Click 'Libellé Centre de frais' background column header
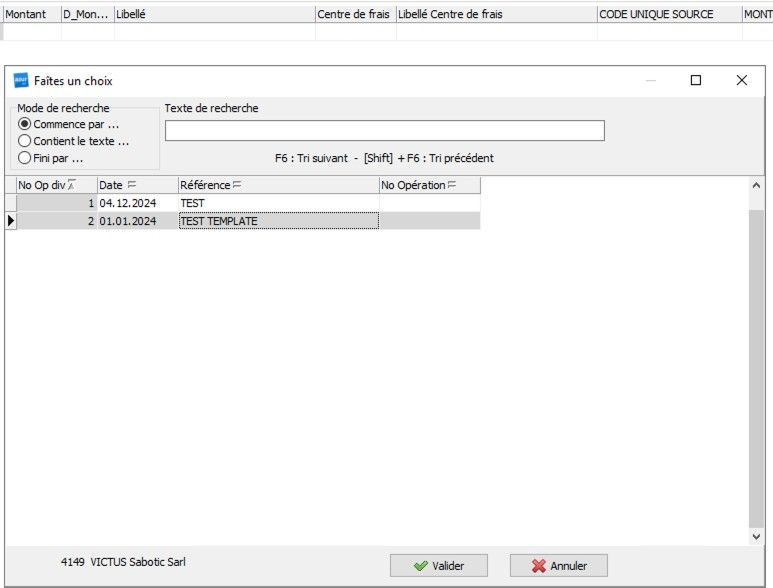The height and width of the screenshot is (588, 773). [x=496, y=14]
